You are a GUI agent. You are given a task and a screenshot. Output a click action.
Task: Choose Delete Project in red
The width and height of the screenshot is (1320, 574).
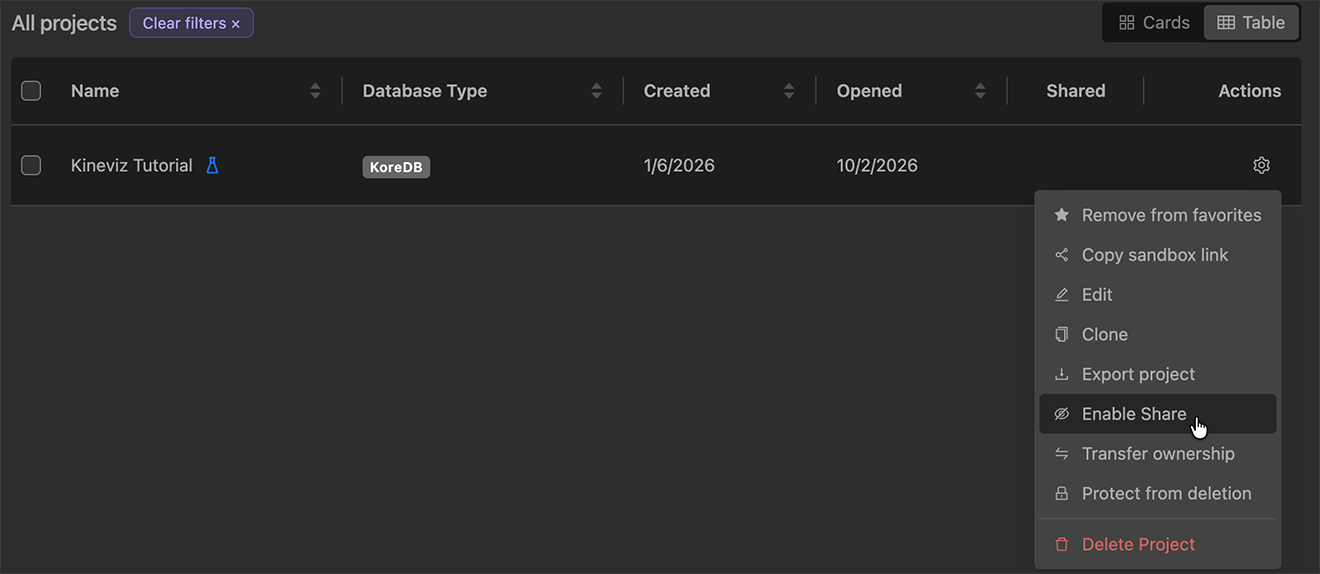click(1158, 545)
